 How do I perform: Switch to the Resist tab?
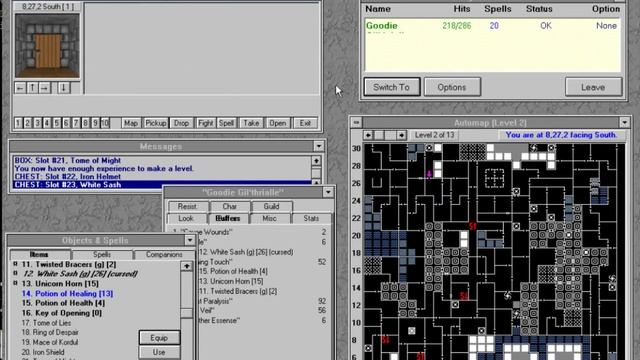tap(187, 207)
